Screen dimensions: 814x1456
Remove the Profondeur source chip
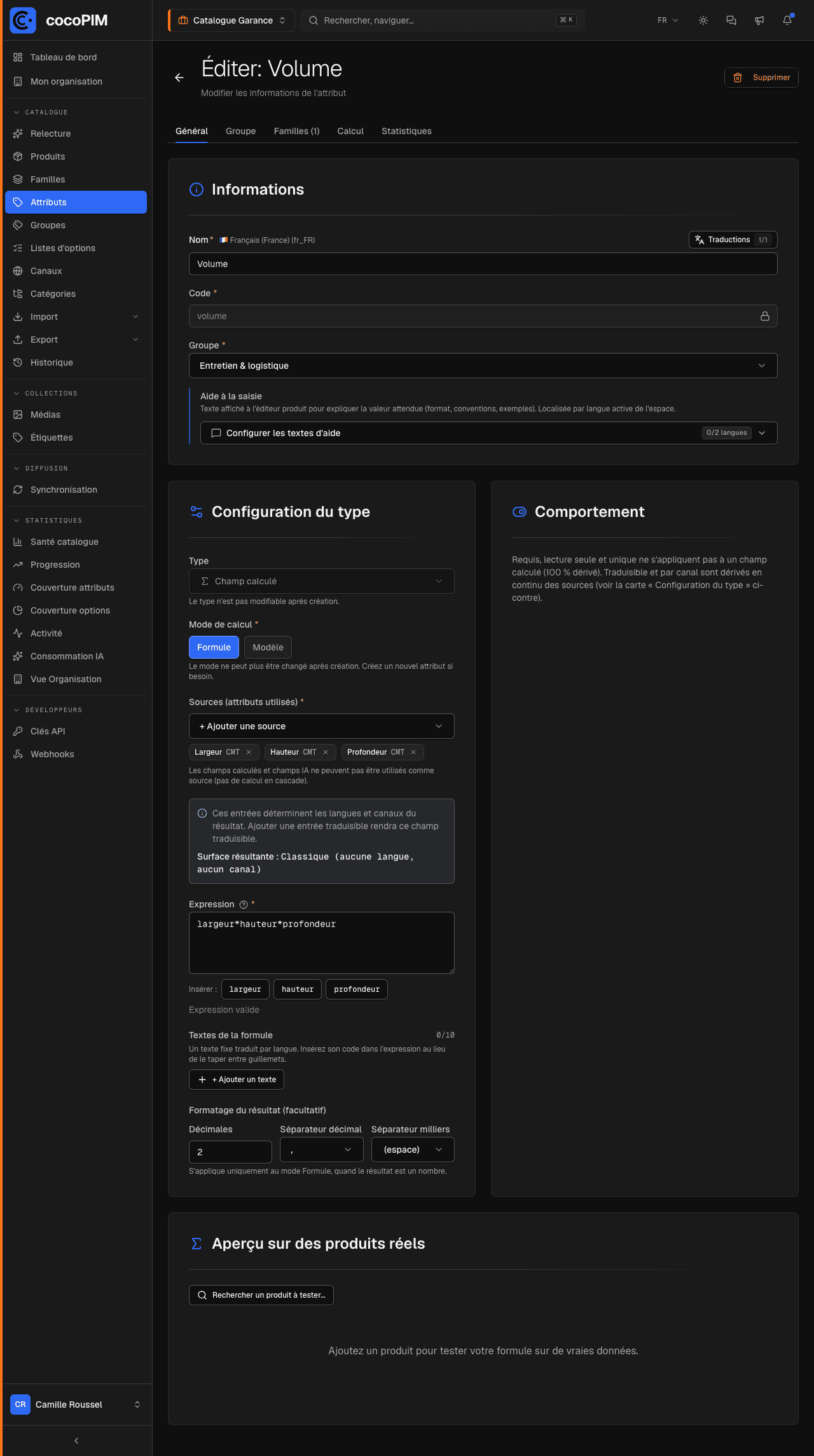click(413, 752)
